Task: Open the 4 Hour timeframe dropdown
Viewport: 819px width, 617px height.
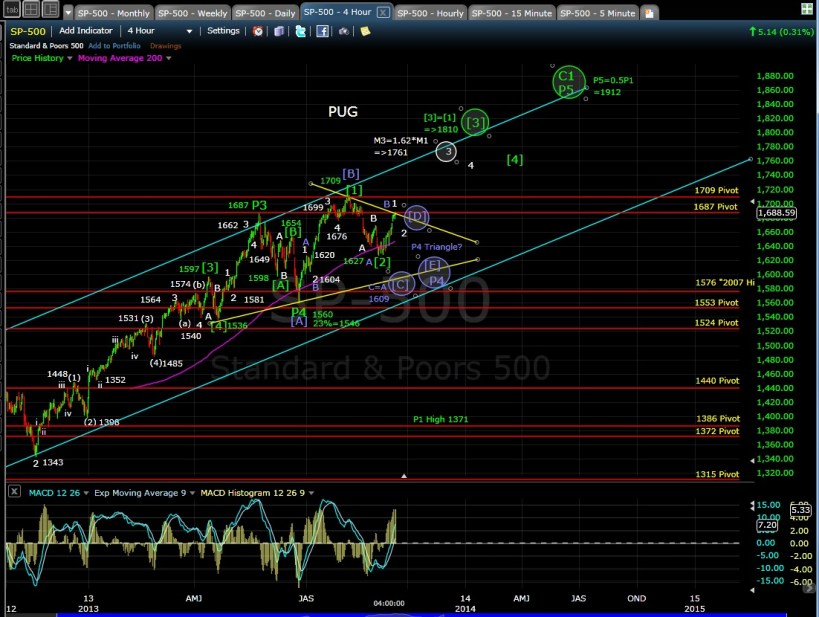Action: [159, 31]
